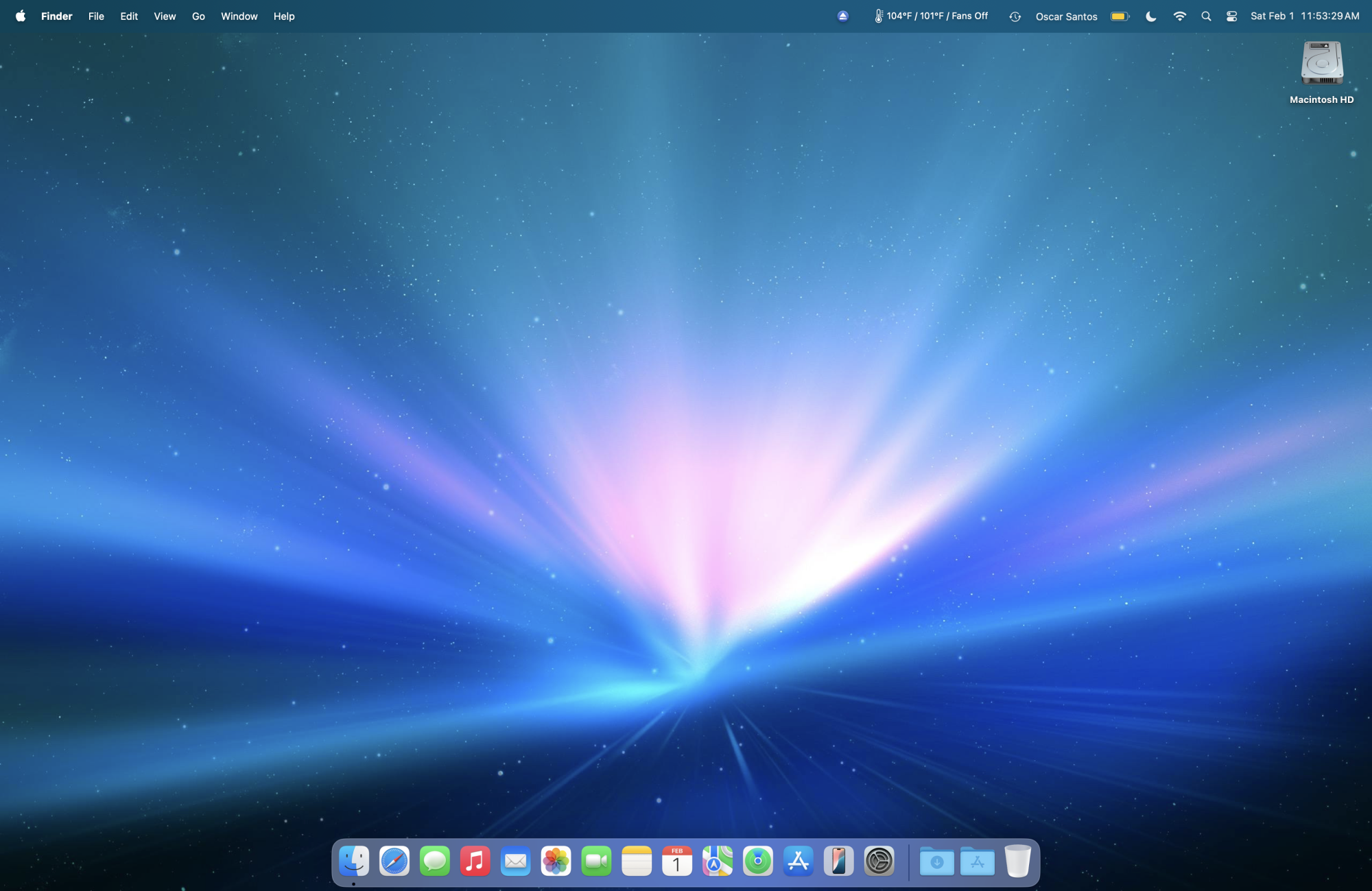This screenshot has width=1372, height=891.
Task: Open the Apple menu
Action: tap(20, 16)
